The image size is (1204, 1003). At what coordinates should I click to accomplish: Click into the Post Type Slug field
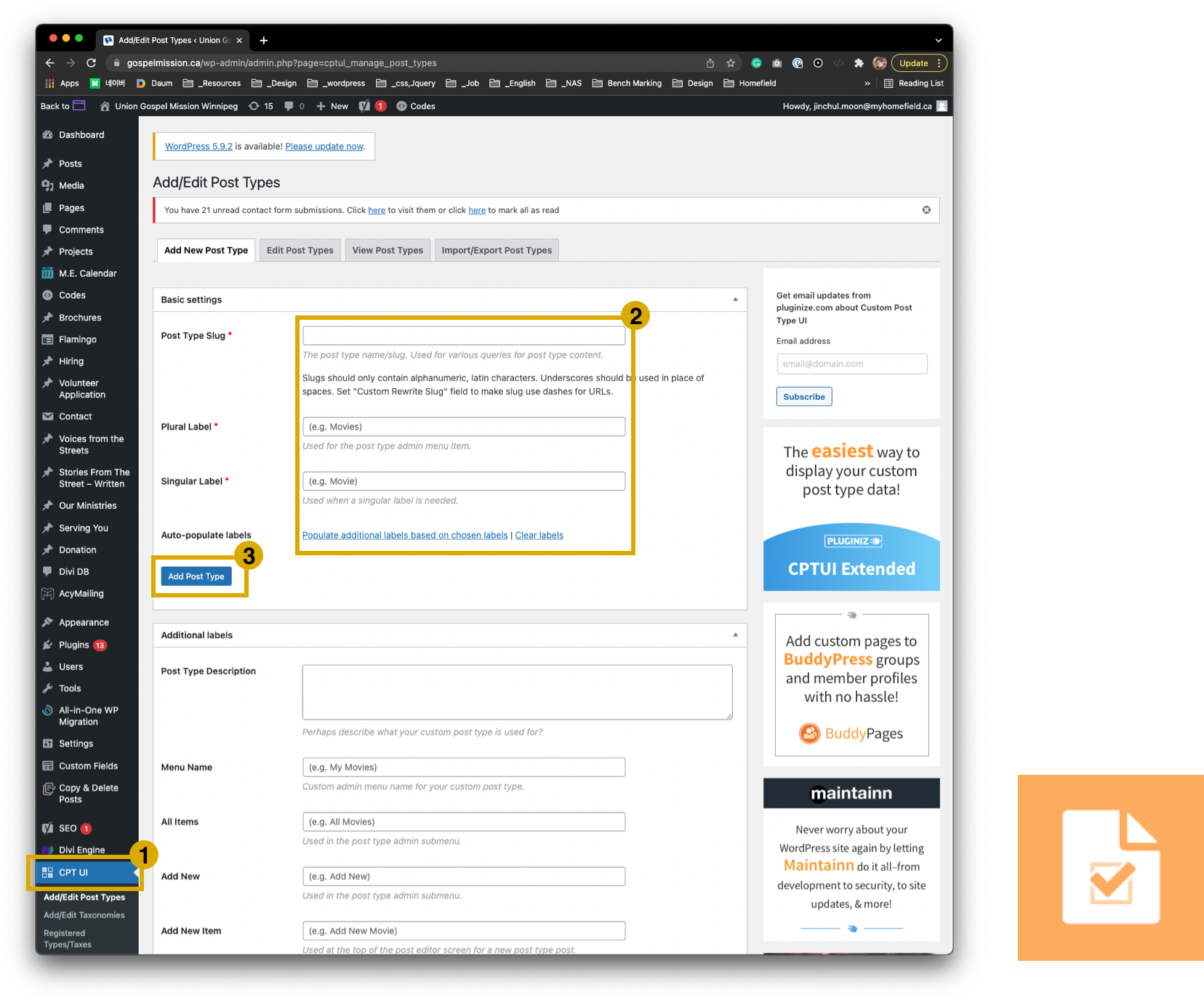pos(463,336)
